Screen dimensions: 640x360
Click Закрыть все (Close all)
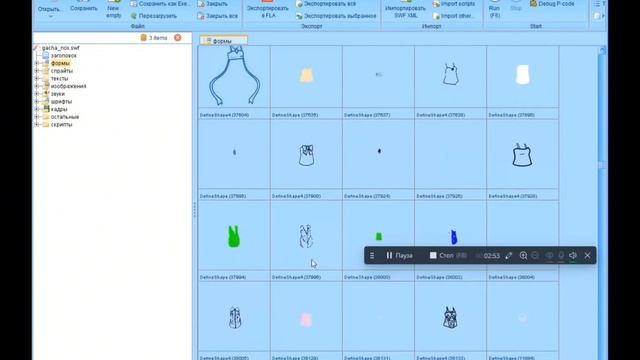[218, 16]
